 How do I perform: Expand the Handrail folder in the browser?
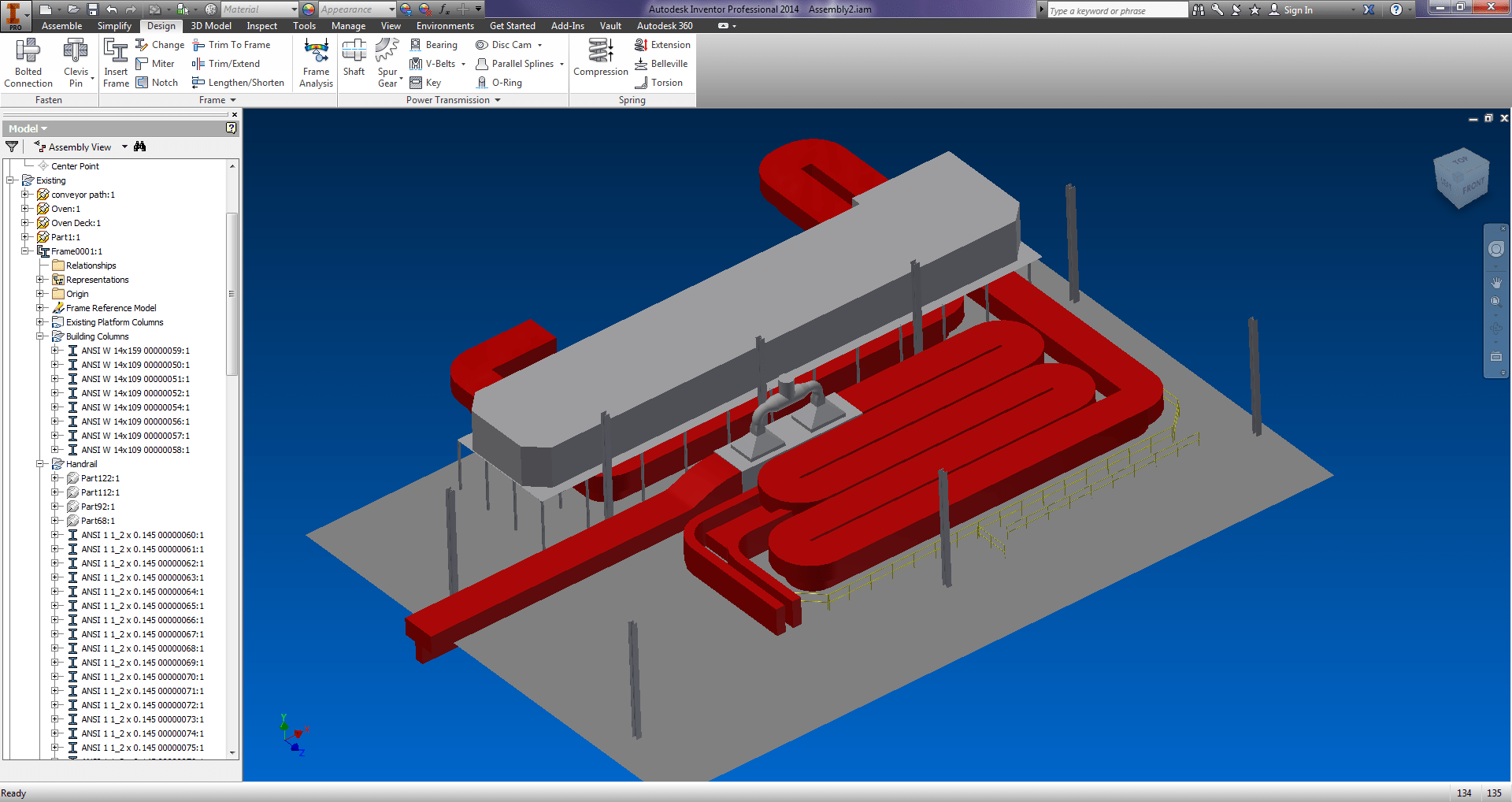pyautogui.click(x=41, y=464)
